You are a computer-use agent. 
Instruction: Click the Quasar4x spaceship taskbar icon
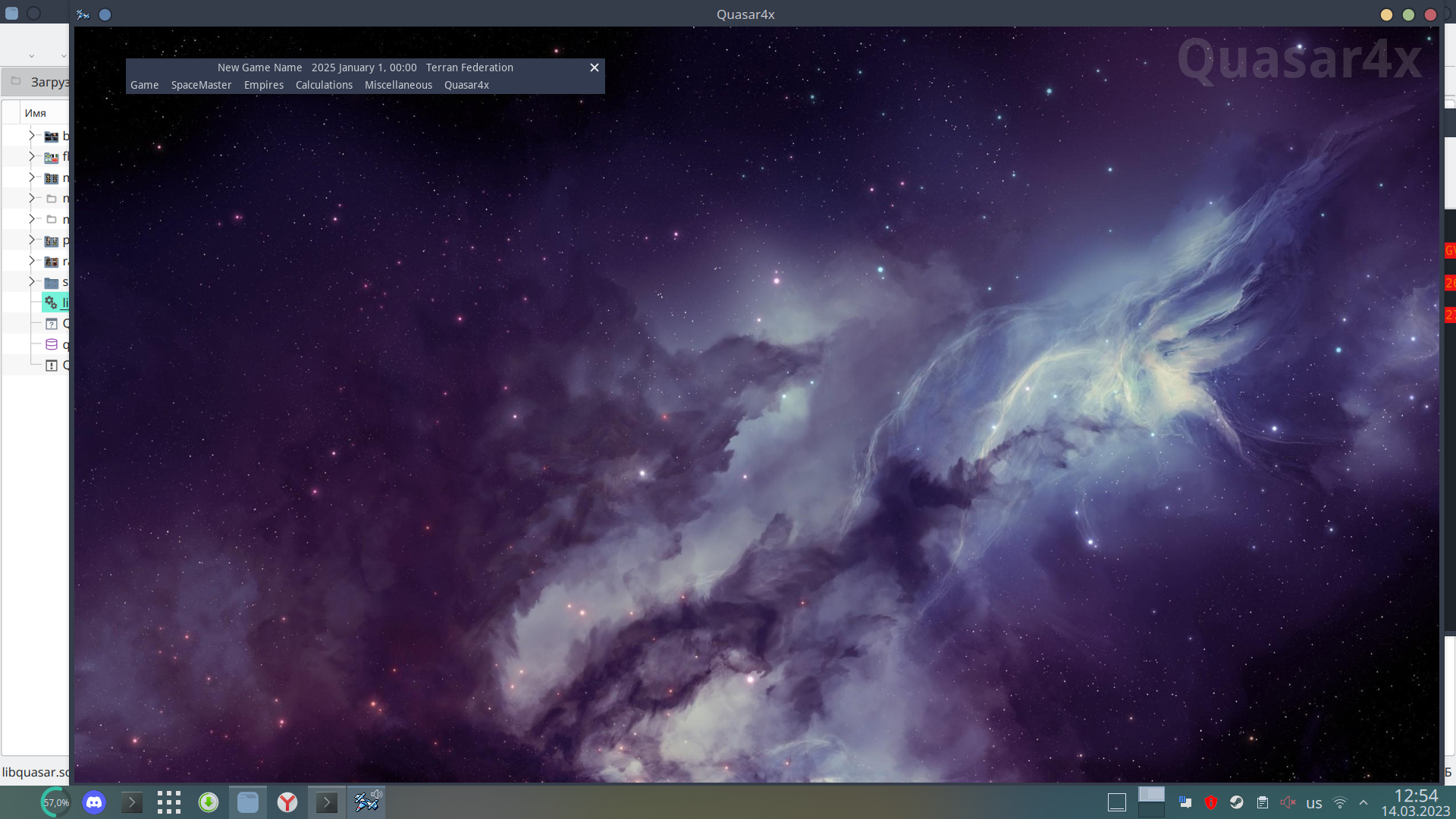point(366,801)
